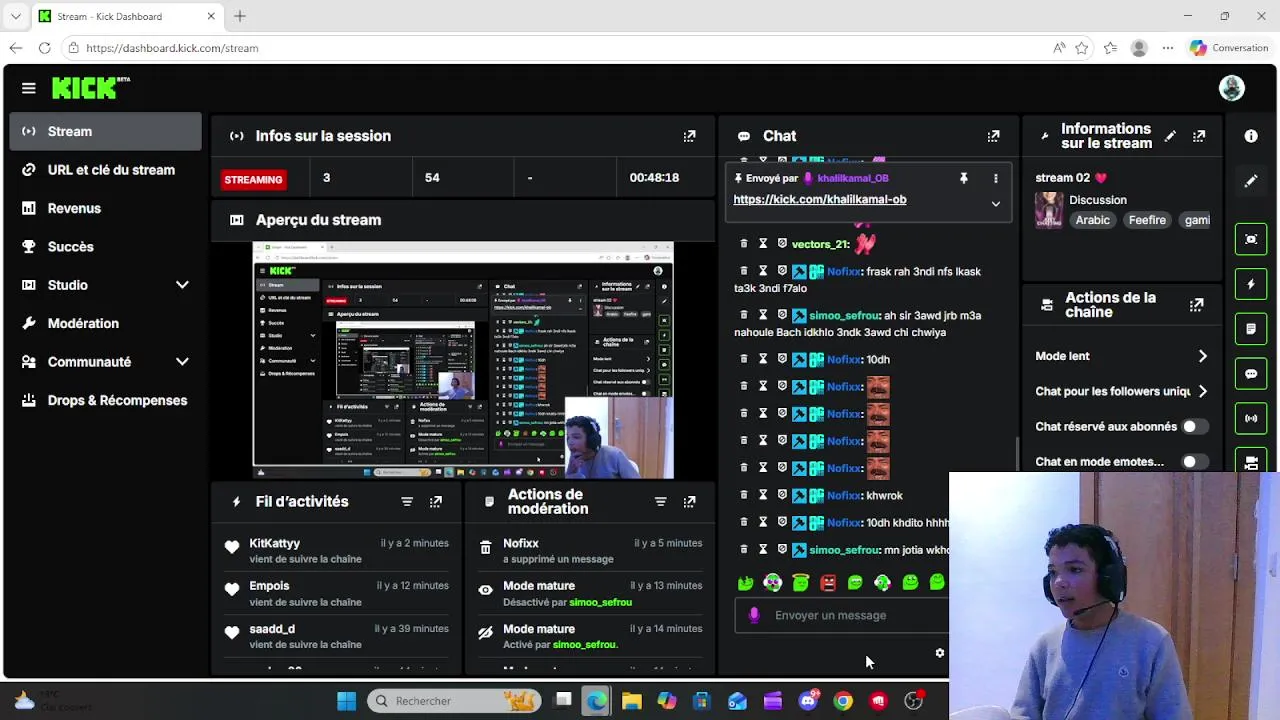The image size is (1280, 720).
Task: Click simoo_sefrou in 'Désactivé par' entry
Action: tap(601, 602)
